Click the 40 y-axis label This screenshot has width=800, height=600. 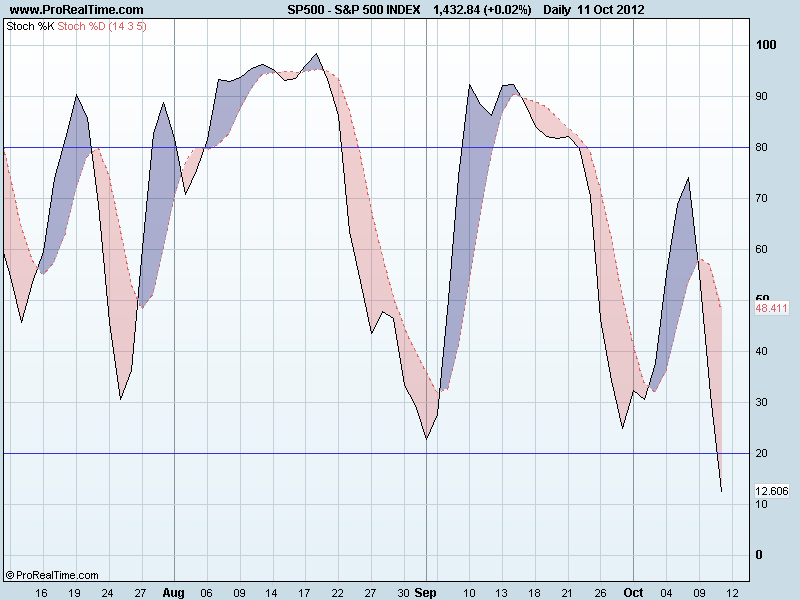pos(761,351)
